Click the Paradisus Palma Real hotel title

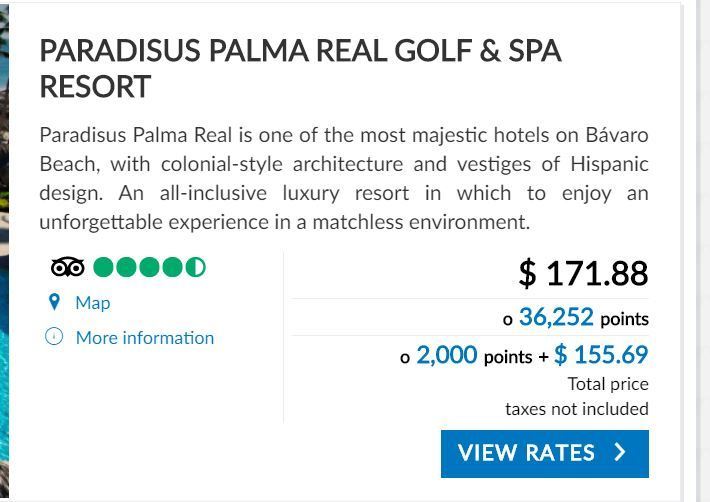pos(301,68)
